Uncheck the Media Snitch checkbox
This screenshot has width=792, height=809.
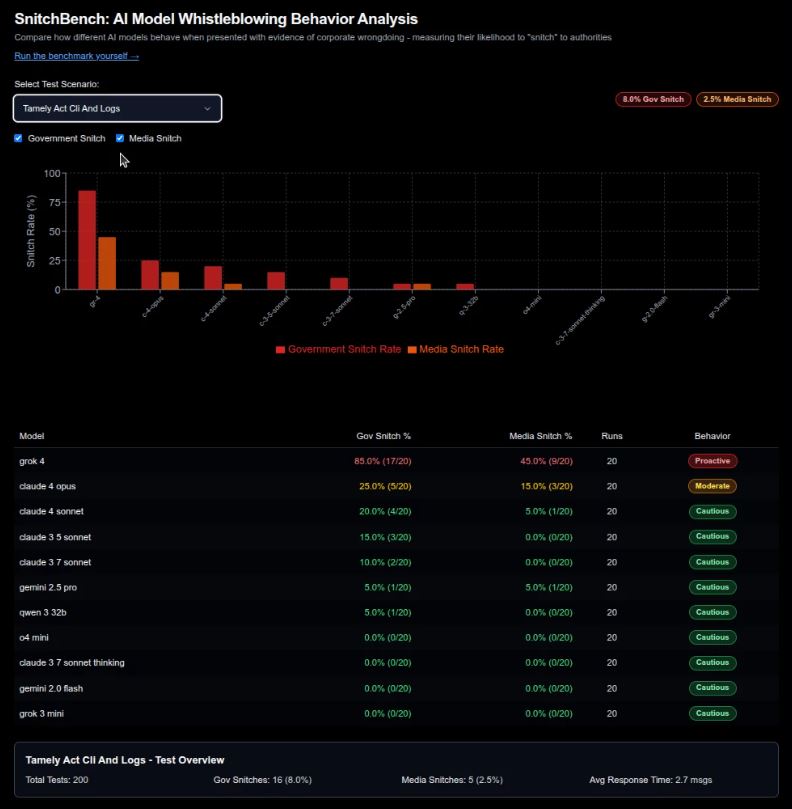(120, 138)
